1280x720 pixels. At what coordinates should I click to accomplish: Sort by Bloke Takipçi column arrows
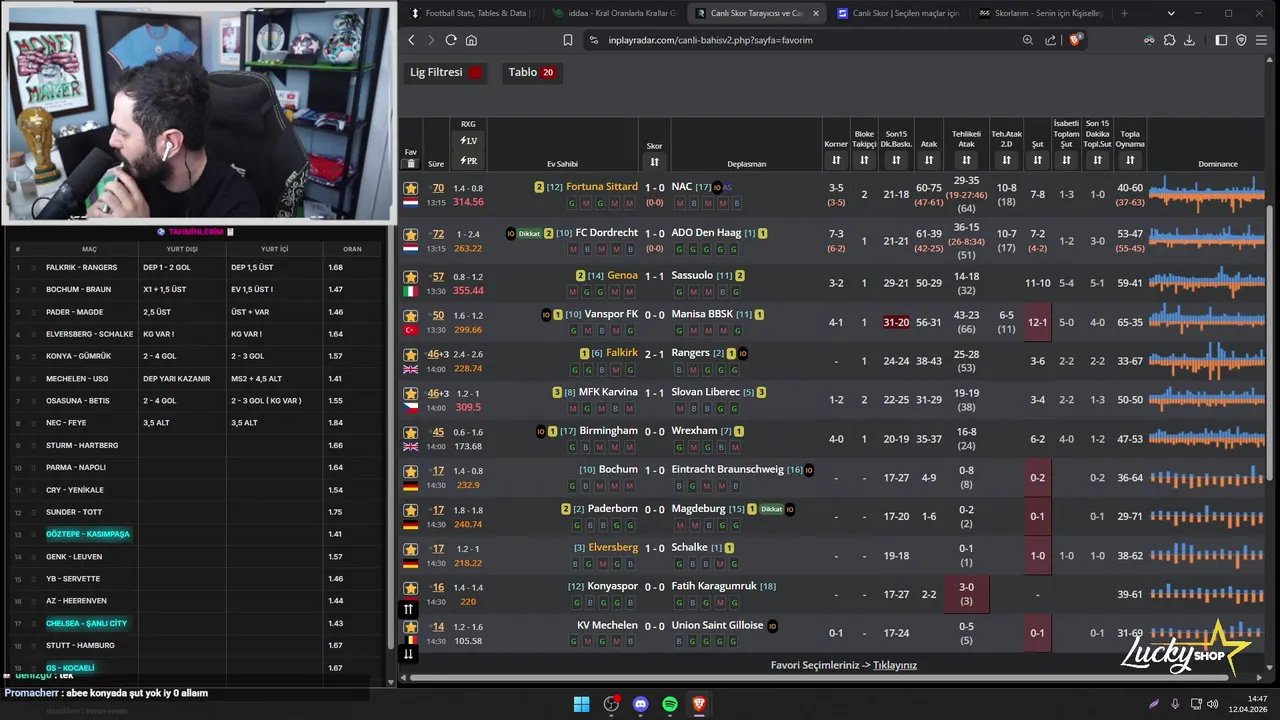point(864,160)
